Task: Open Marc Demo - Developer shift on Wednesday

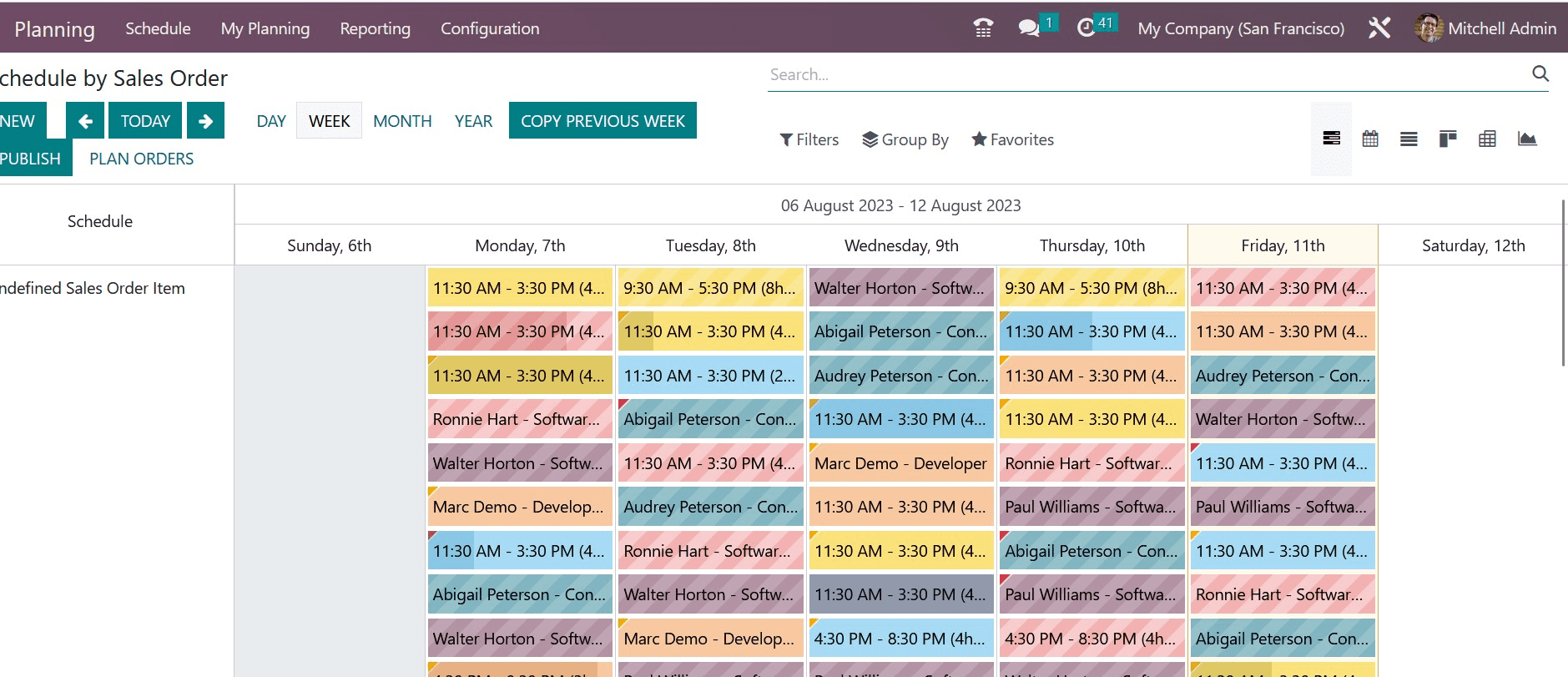Action: click(x=901, y=463)
